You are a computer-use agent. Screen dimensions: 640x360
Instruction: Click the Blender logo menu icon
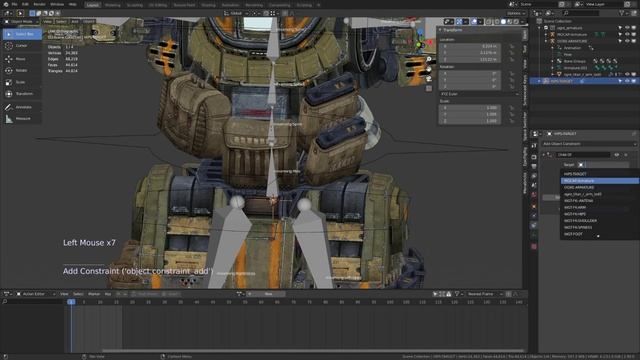point(5,4)
